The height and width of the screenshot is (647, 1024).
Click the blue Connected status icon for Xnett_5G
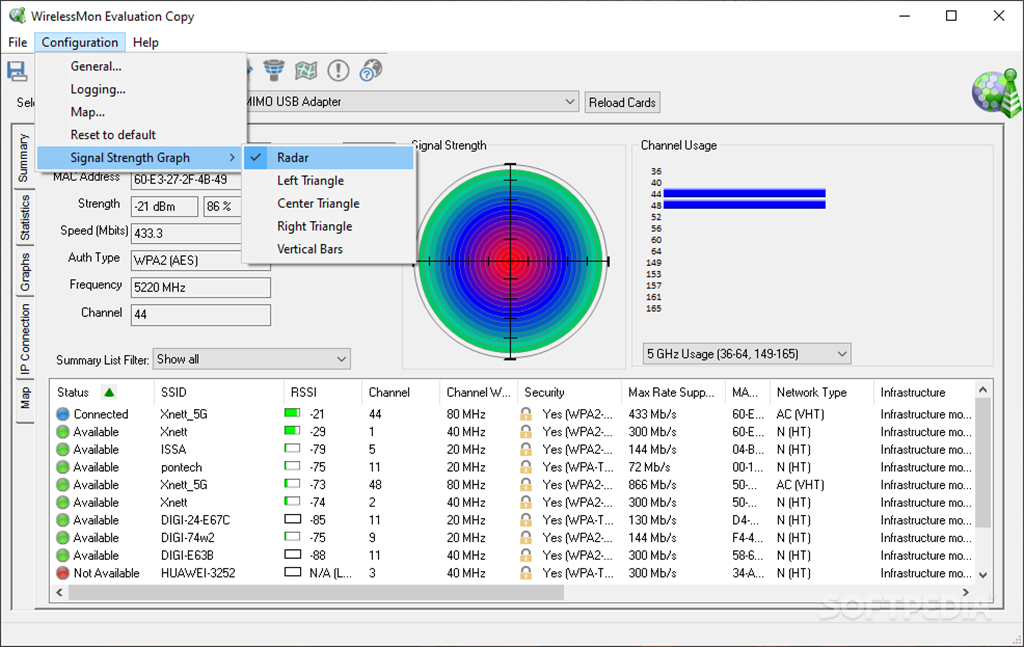63,414
